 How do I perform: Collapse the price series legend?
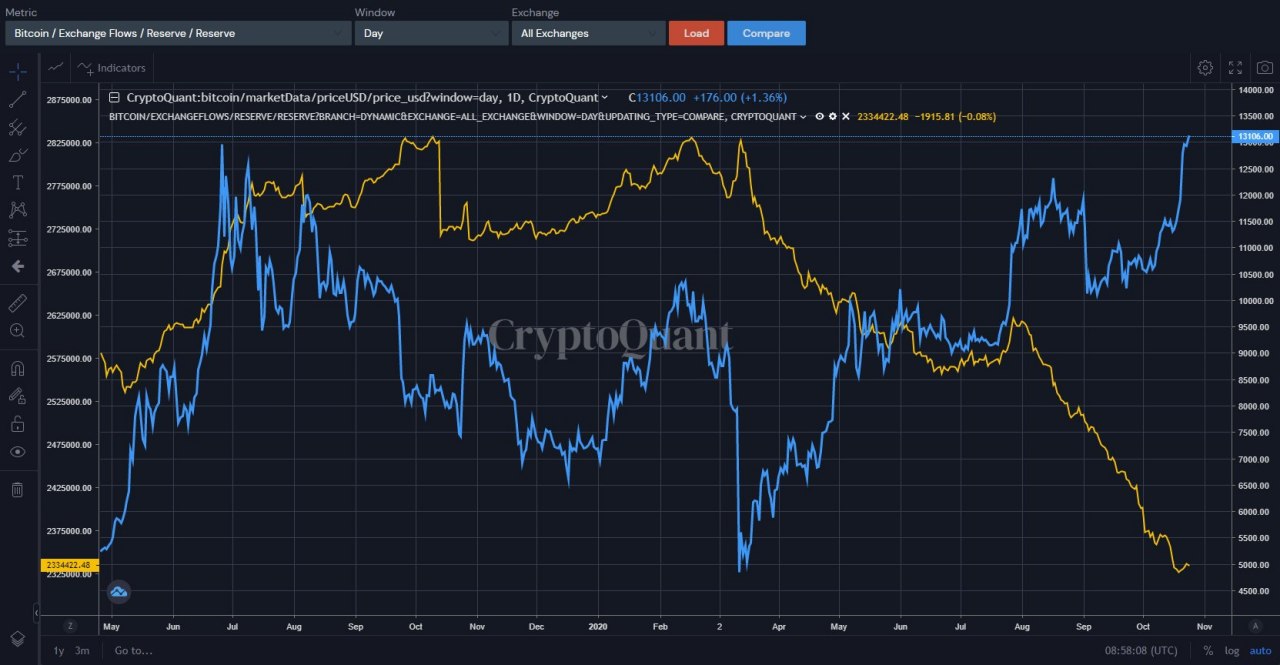(114, 97)
